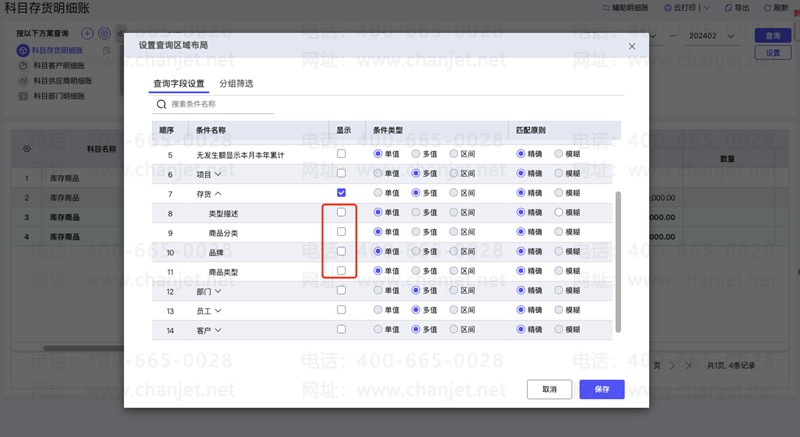Switch to 查询字段设置 tab
This screenshot has width=800, height=437.
179,84
